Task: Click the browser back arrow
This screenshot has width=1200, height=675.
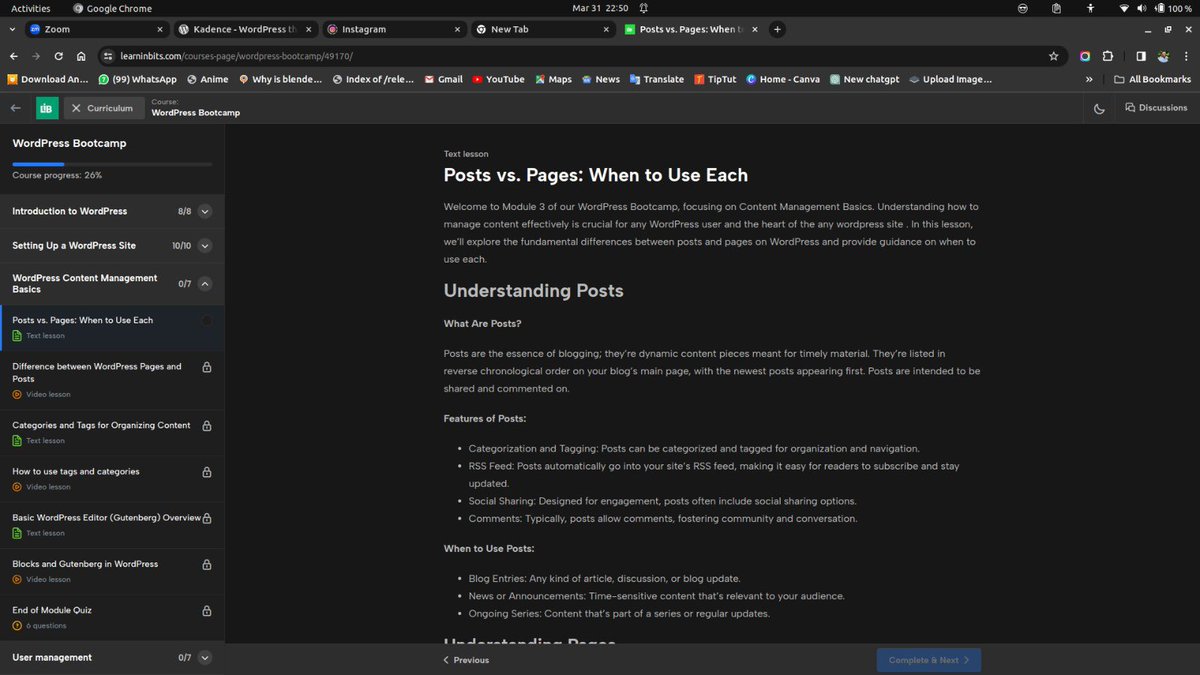Action: [x=15, y=57]
